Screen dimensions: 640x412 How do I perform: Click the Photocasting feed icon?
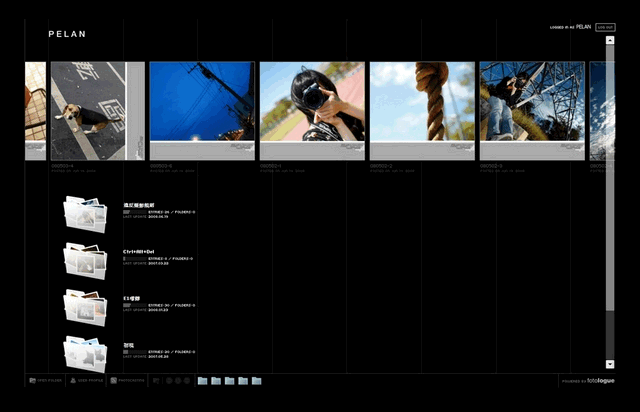click(114, 381)
